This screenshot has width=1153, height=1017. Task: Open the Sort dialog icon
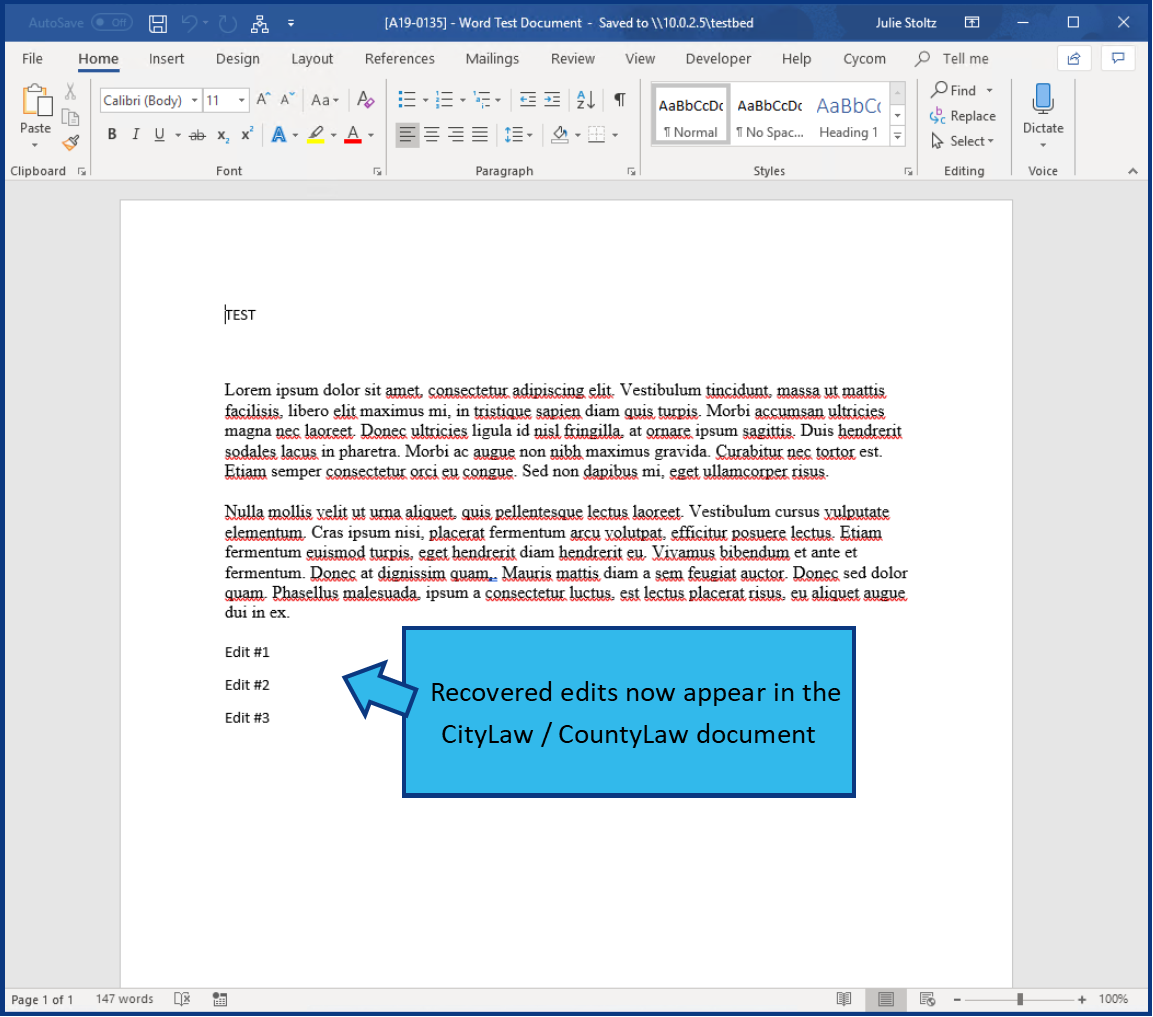tap(585, 100)
